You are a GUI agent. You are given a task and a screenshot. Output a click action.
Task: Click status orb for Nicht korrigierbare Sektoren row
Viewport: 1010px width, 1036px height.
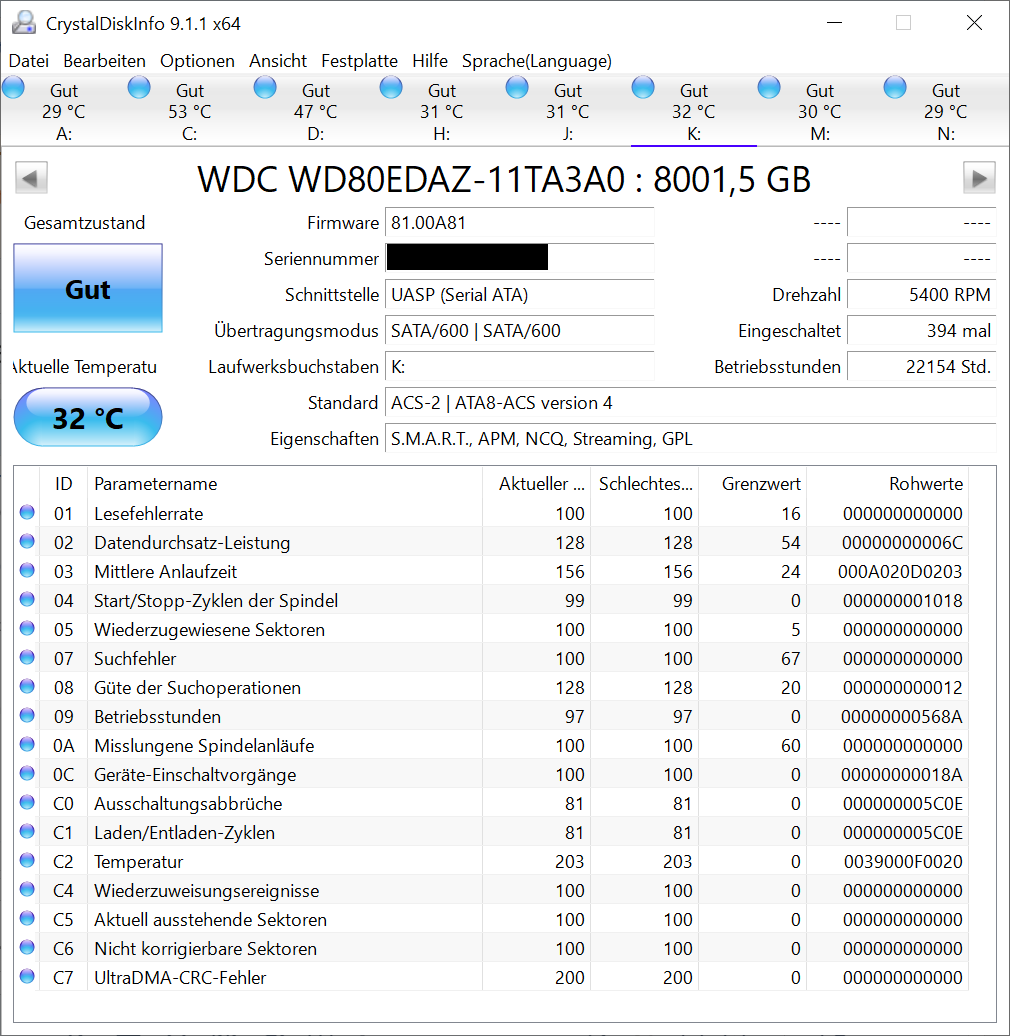pyautogui.click(x=27, y=947)
